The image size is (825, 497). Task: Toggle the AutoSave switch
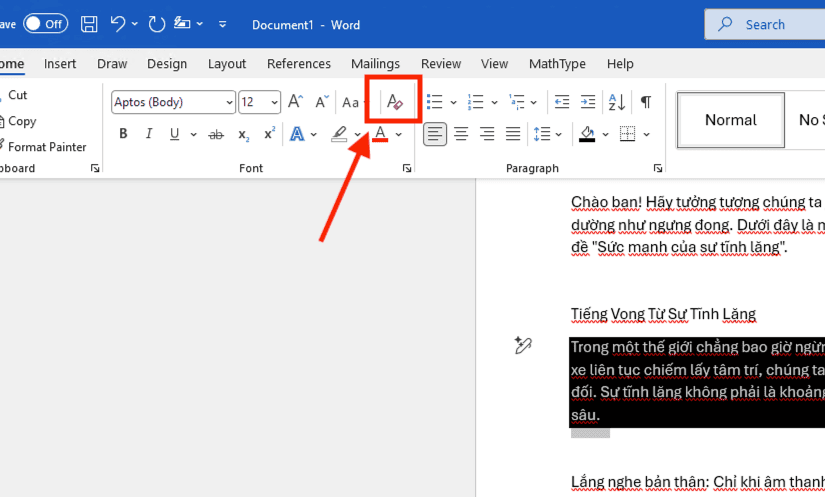tap(46, 24)
